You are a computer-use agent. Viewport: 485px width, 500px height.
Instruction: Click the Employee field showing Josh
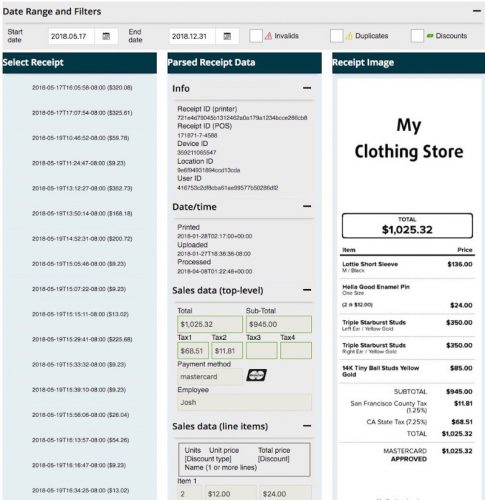pyautogui.click(x=244, y=402)
